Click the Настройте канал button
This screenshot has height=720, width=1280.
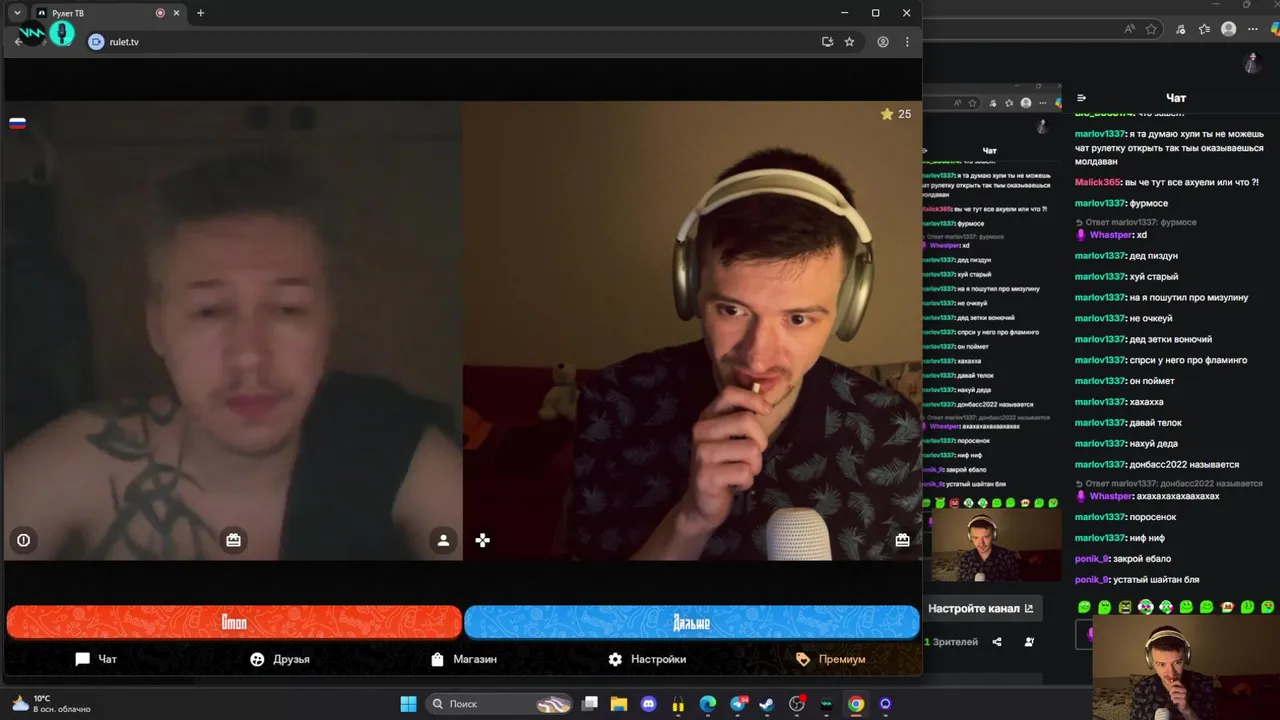point(980,608)
